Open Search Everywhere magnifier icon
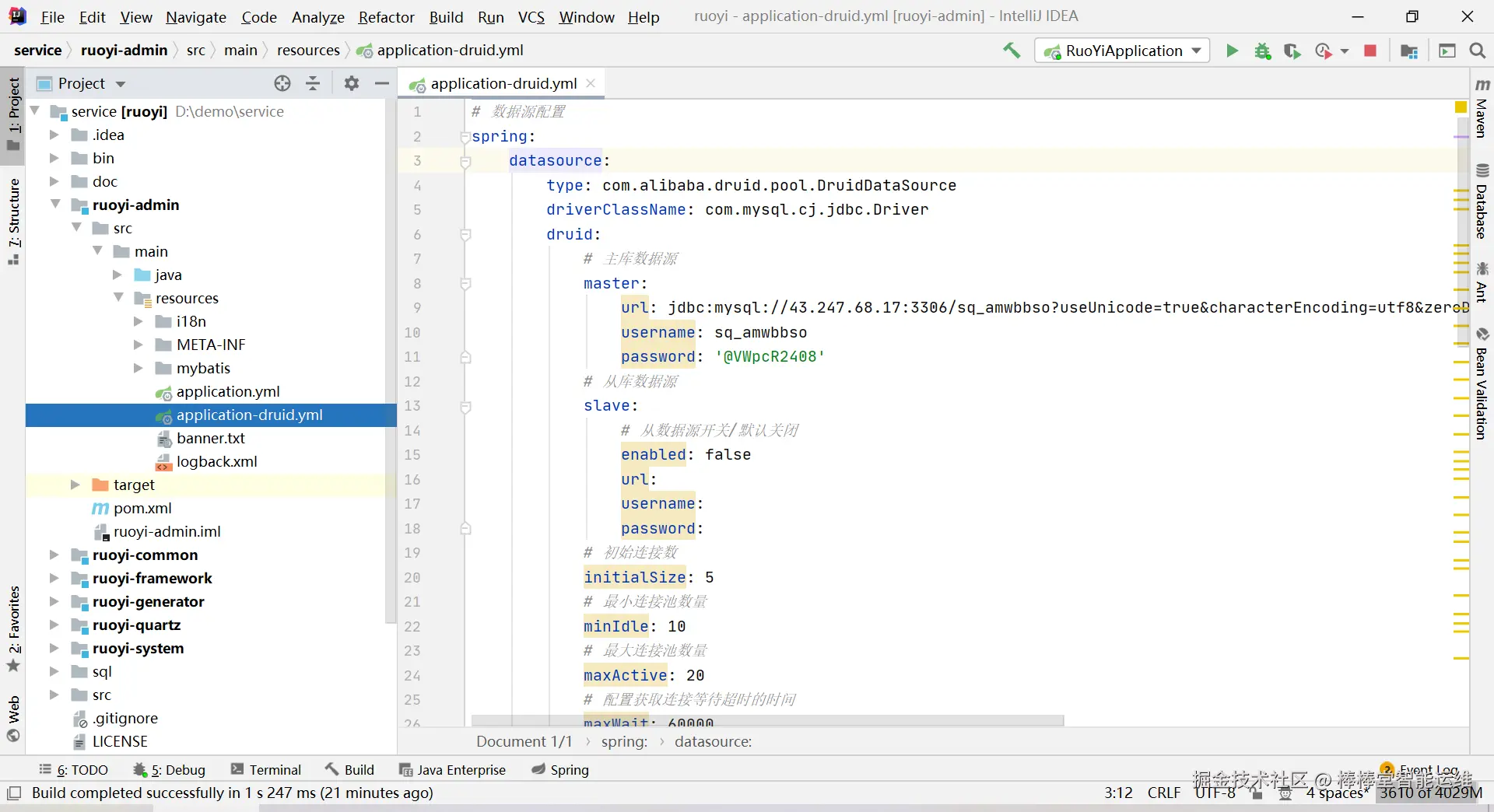Image resolution: width=1494 pixels, height=812 pixels. (1477, 51)
